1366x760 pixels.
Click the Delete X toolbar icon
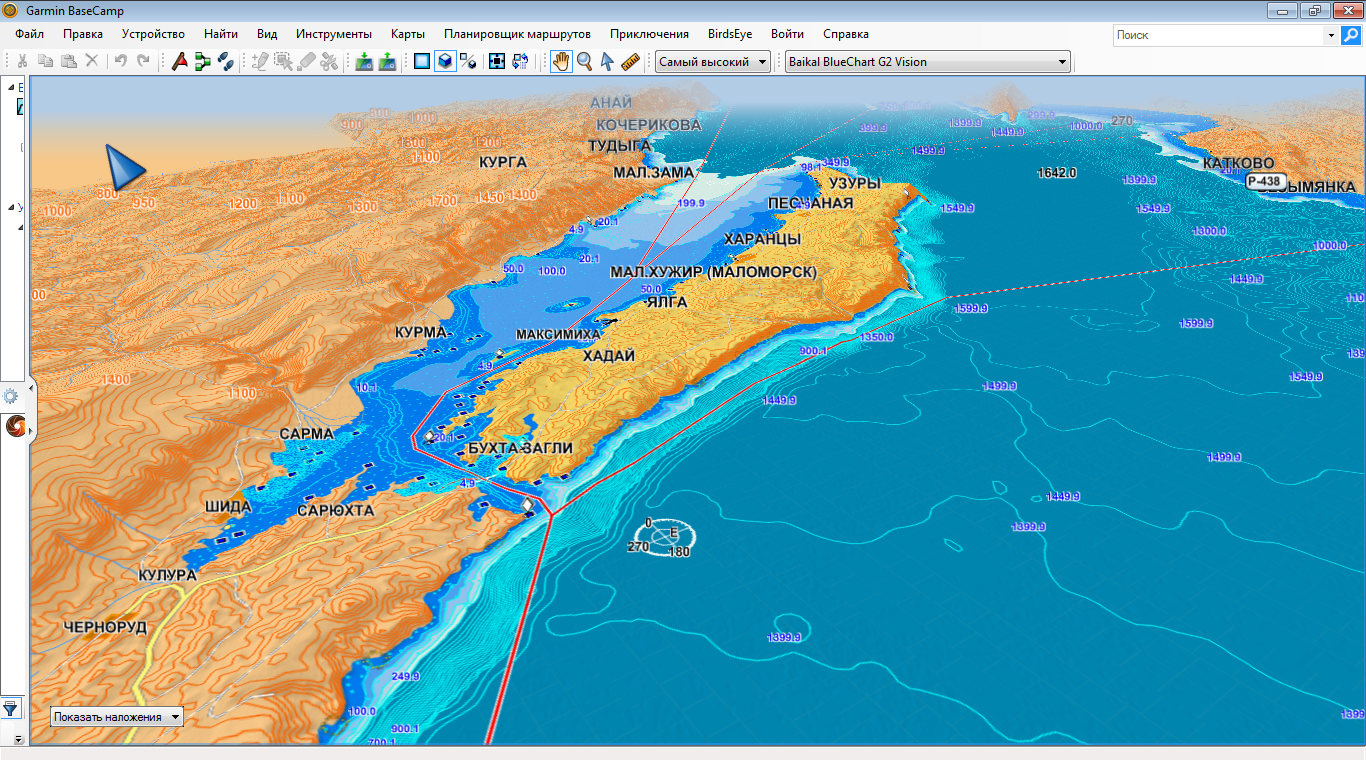tap(92, 61)
